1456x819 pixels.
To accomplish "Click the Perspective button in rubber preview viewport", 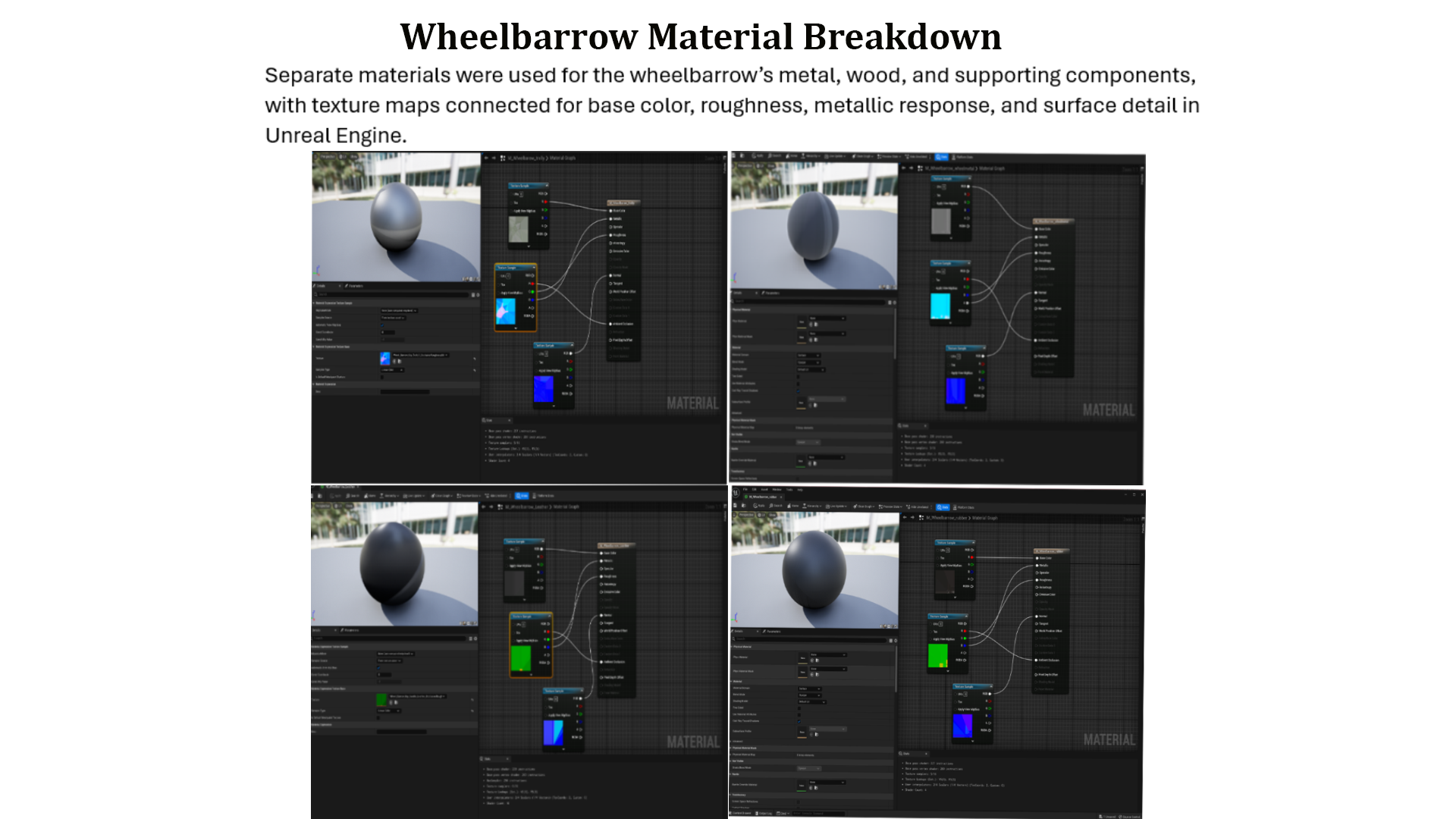I will (x=746, y=515).
